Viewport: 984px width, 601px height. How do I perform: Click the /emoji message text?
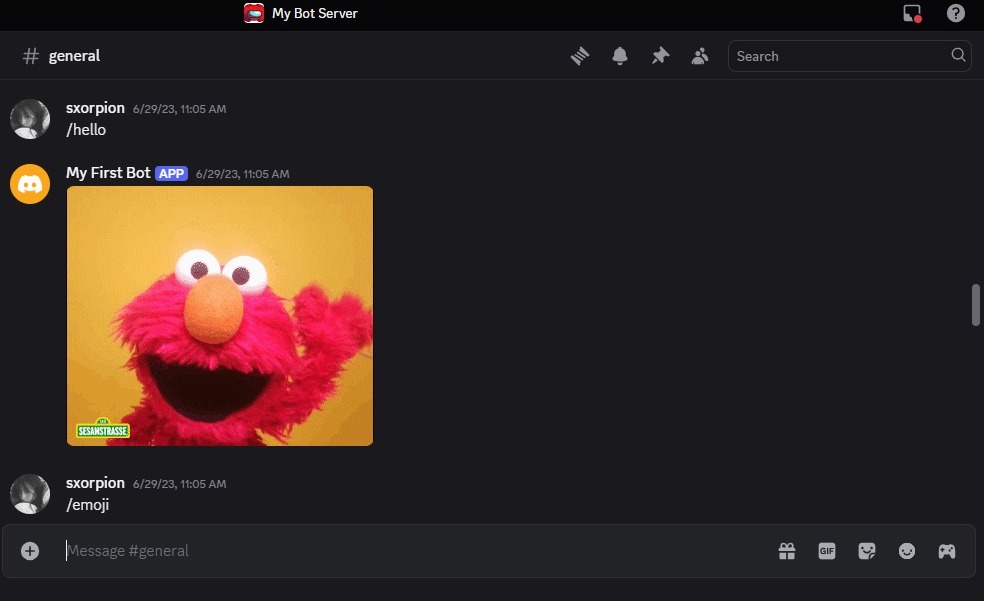[88, 505]
